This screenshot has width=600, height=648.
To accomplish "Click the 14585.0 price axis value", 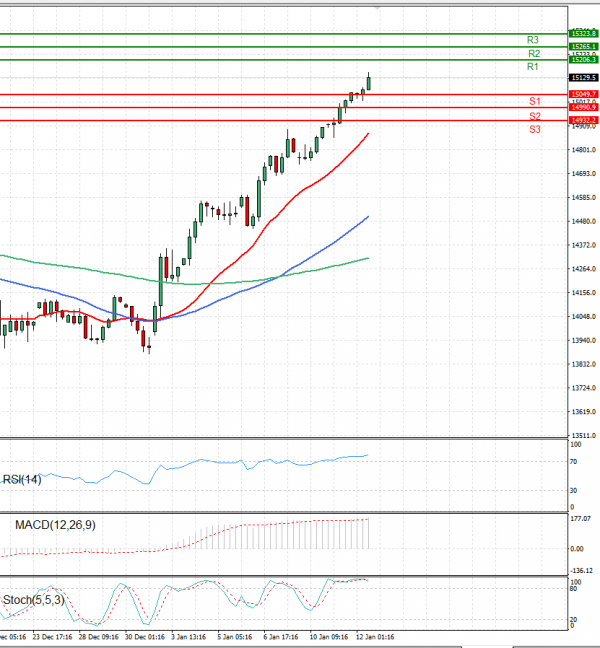I will pyautogui.click(x=584, y=198).
